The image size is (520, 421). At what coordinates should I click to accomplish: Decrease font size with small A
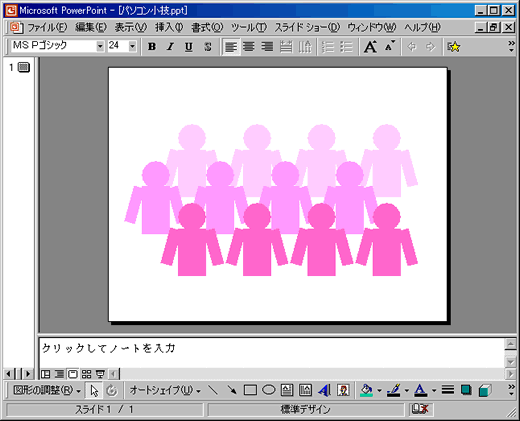click(389, 46)
